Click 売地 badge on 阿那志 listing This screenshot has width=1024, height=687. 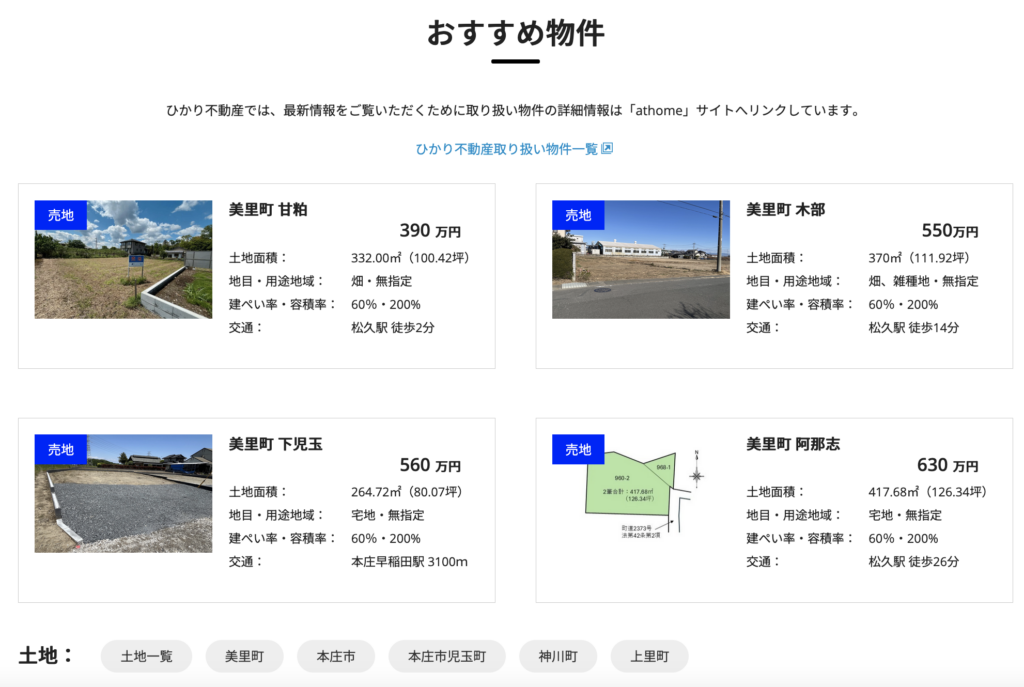tap(578, 449)
